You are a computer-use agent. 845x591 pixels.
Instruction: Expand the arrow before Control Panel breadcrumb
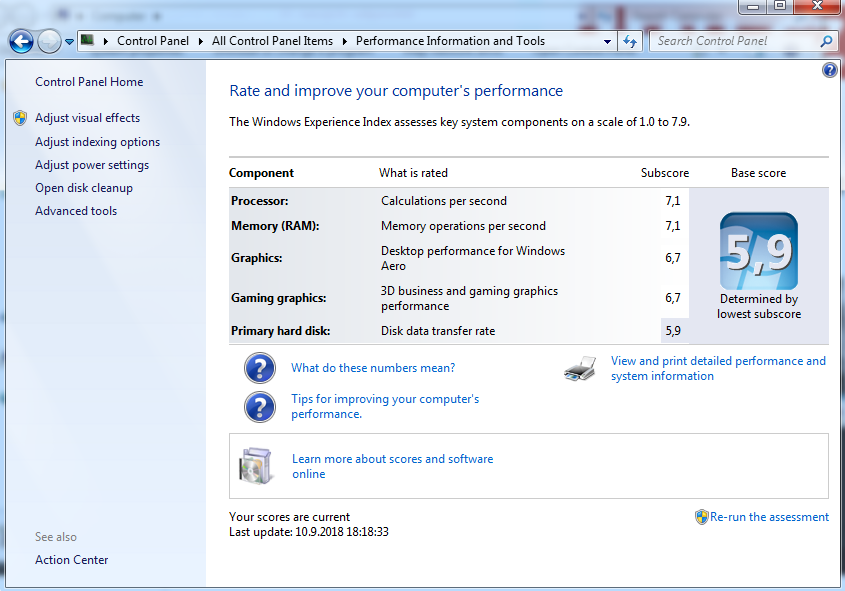pos(106,41)
